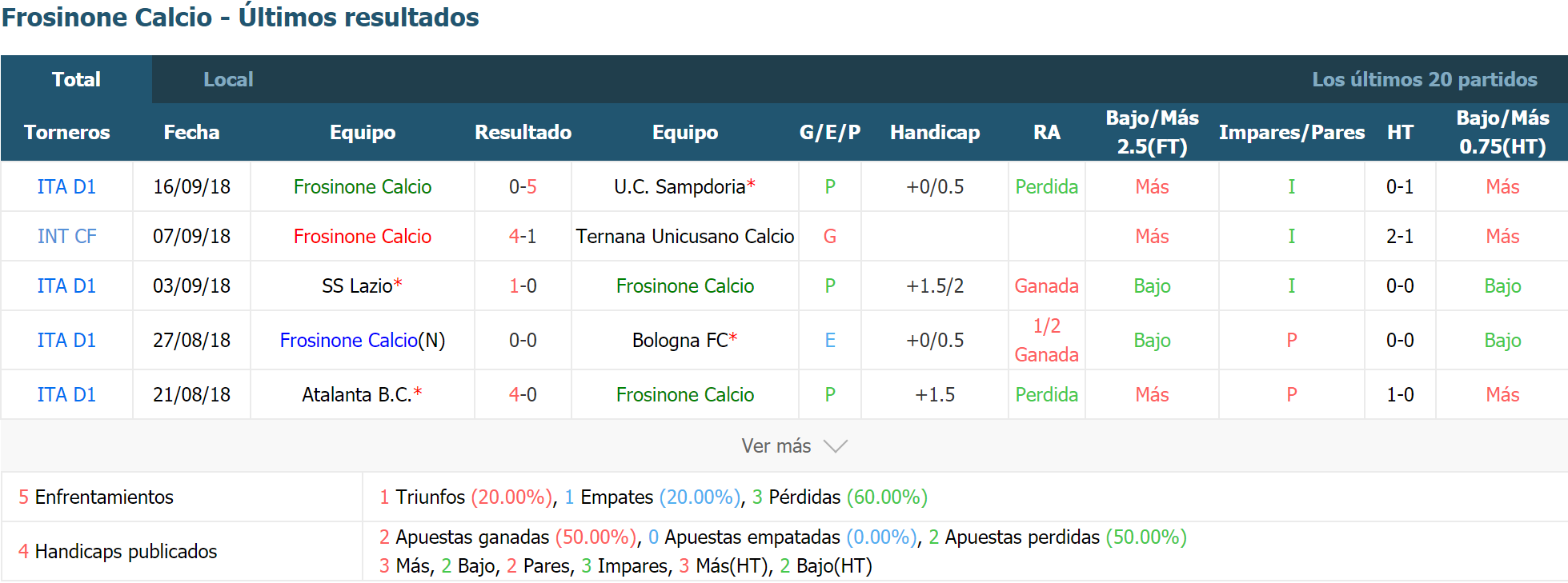Select the U.C. Sampdoria team name
Screen dimensions: 1568x583
point(680,186)
